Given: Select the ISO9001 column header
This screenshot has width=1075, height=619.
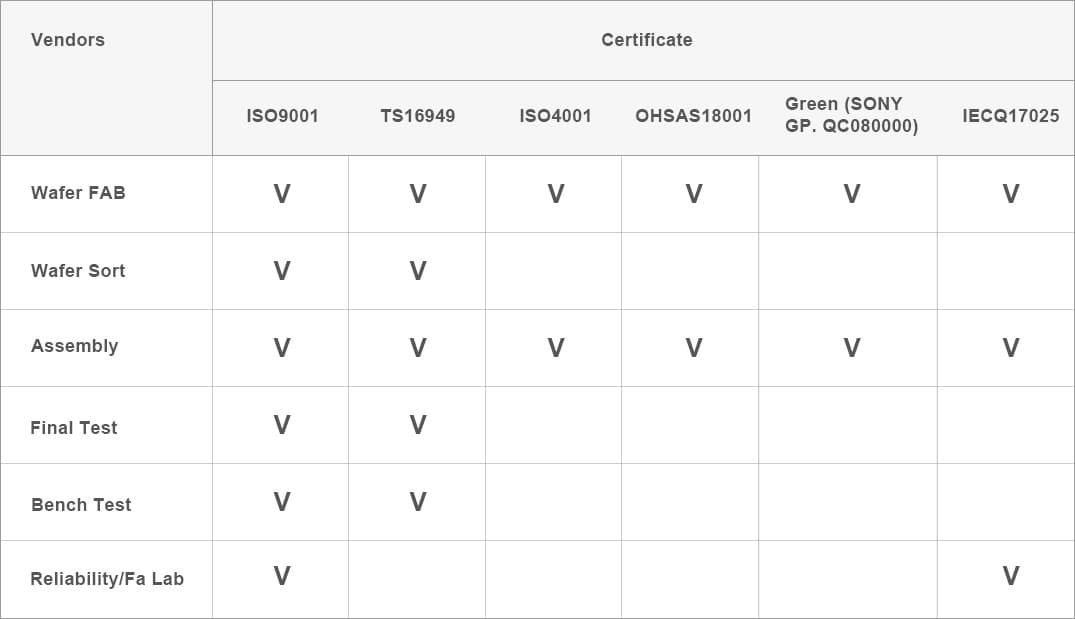Looking at the screenshot, I should pos(282,116).
